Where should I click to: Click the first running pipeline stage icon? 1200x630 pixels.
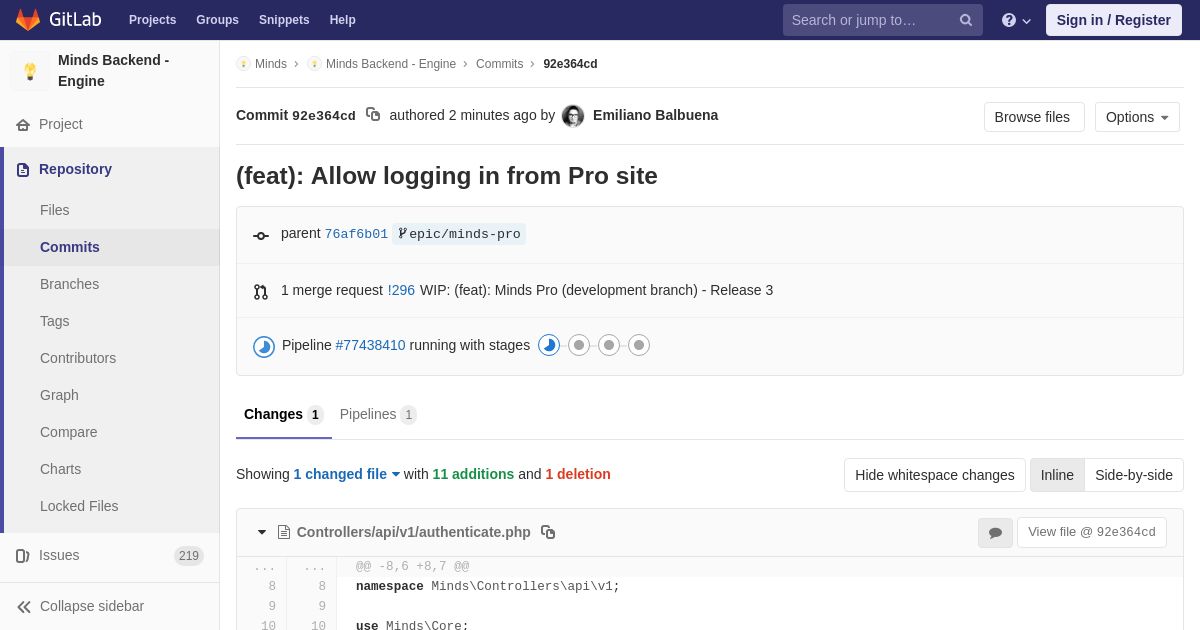(549, 345)
